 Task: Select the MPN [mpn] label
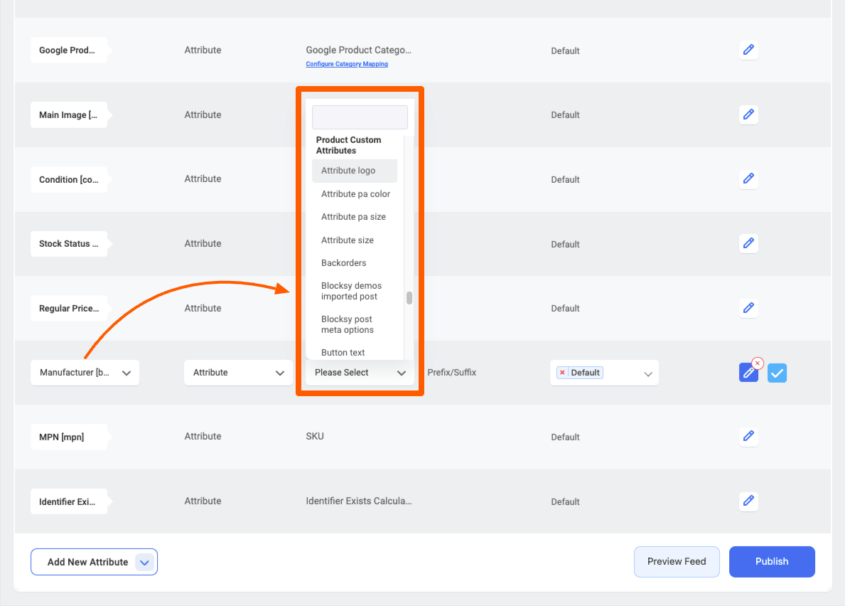[x=69, y=437]
